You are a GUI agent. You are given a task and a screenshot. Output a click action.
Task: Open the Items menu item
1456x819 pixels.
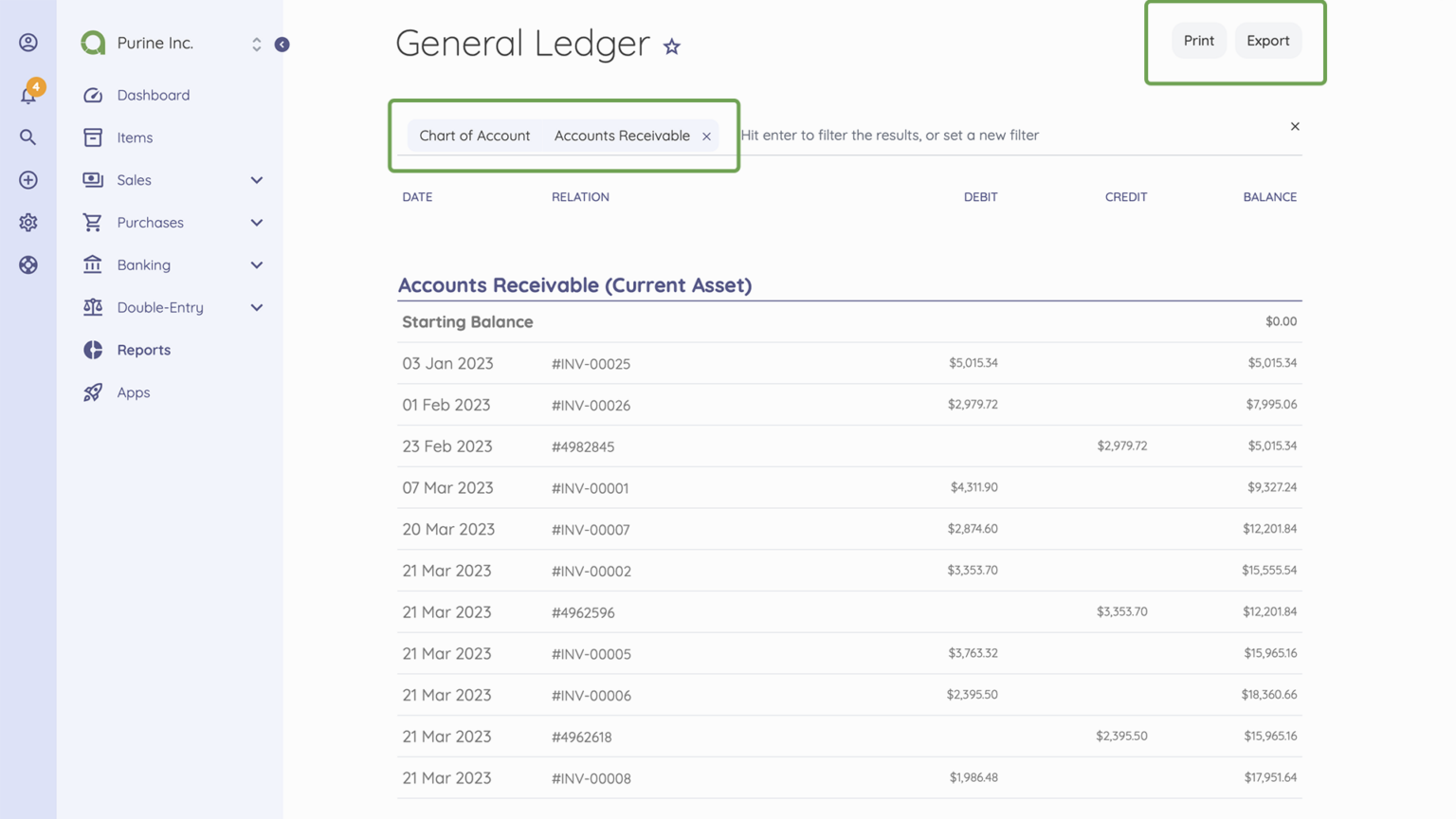[134, 137]
